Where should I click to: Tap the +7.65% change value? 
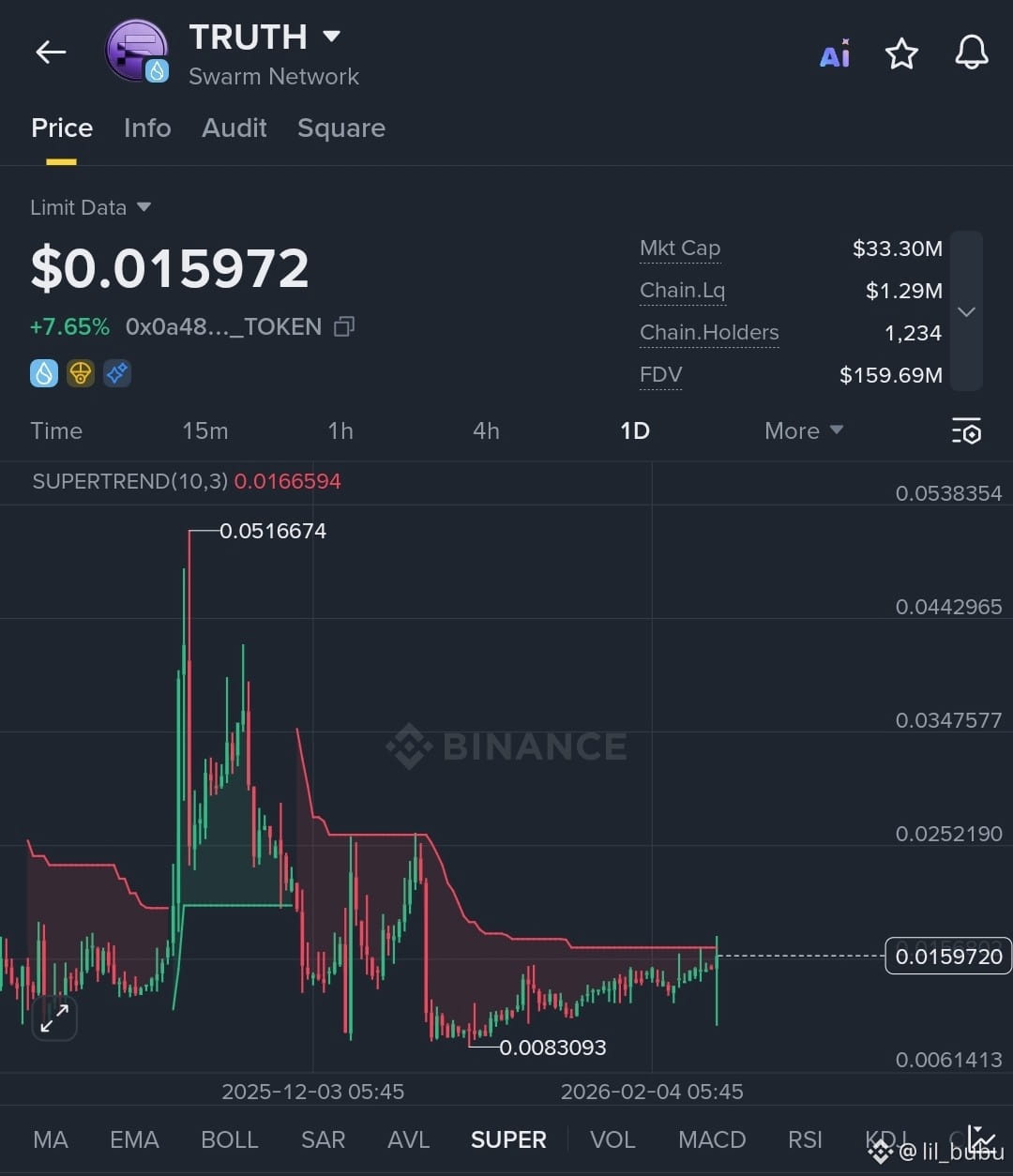[69, 326]
